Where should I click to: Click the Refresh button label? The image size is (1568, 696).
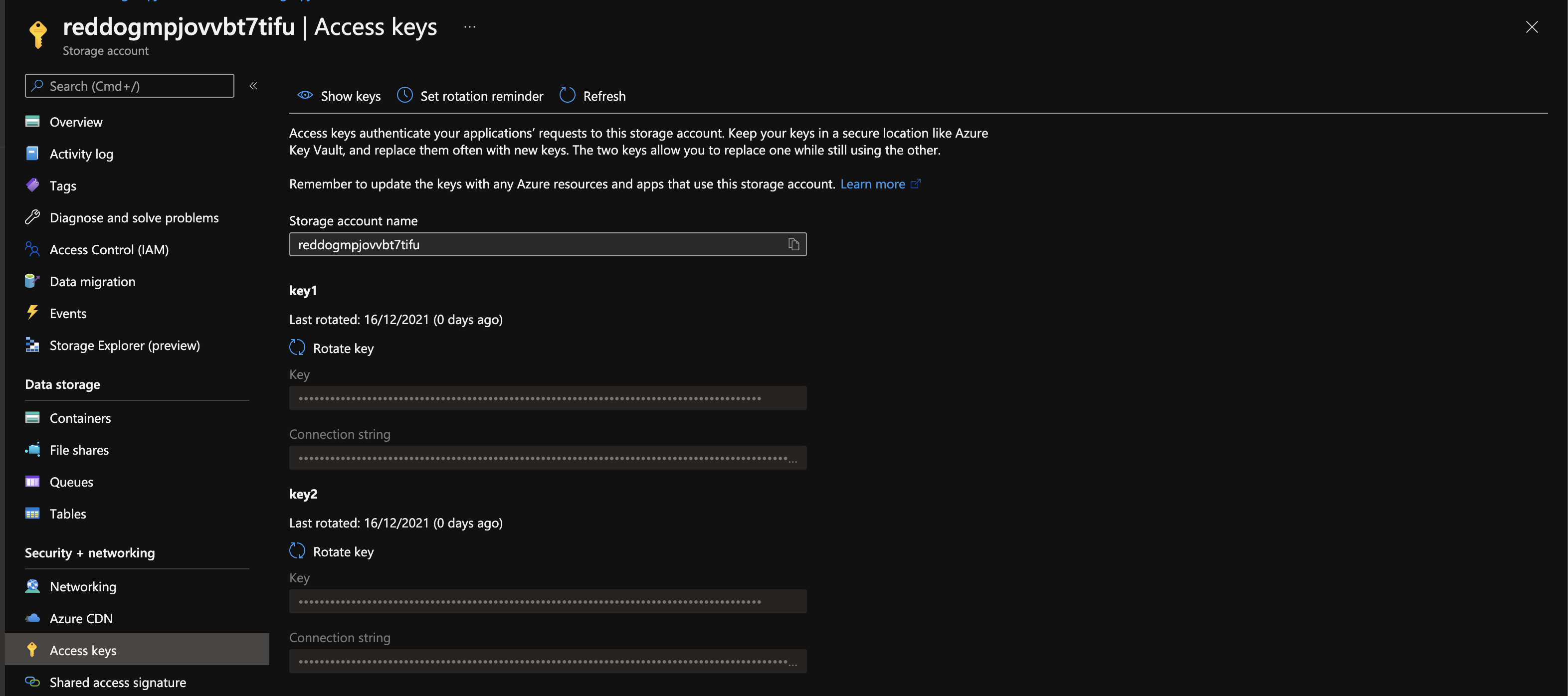click(604, 96)
